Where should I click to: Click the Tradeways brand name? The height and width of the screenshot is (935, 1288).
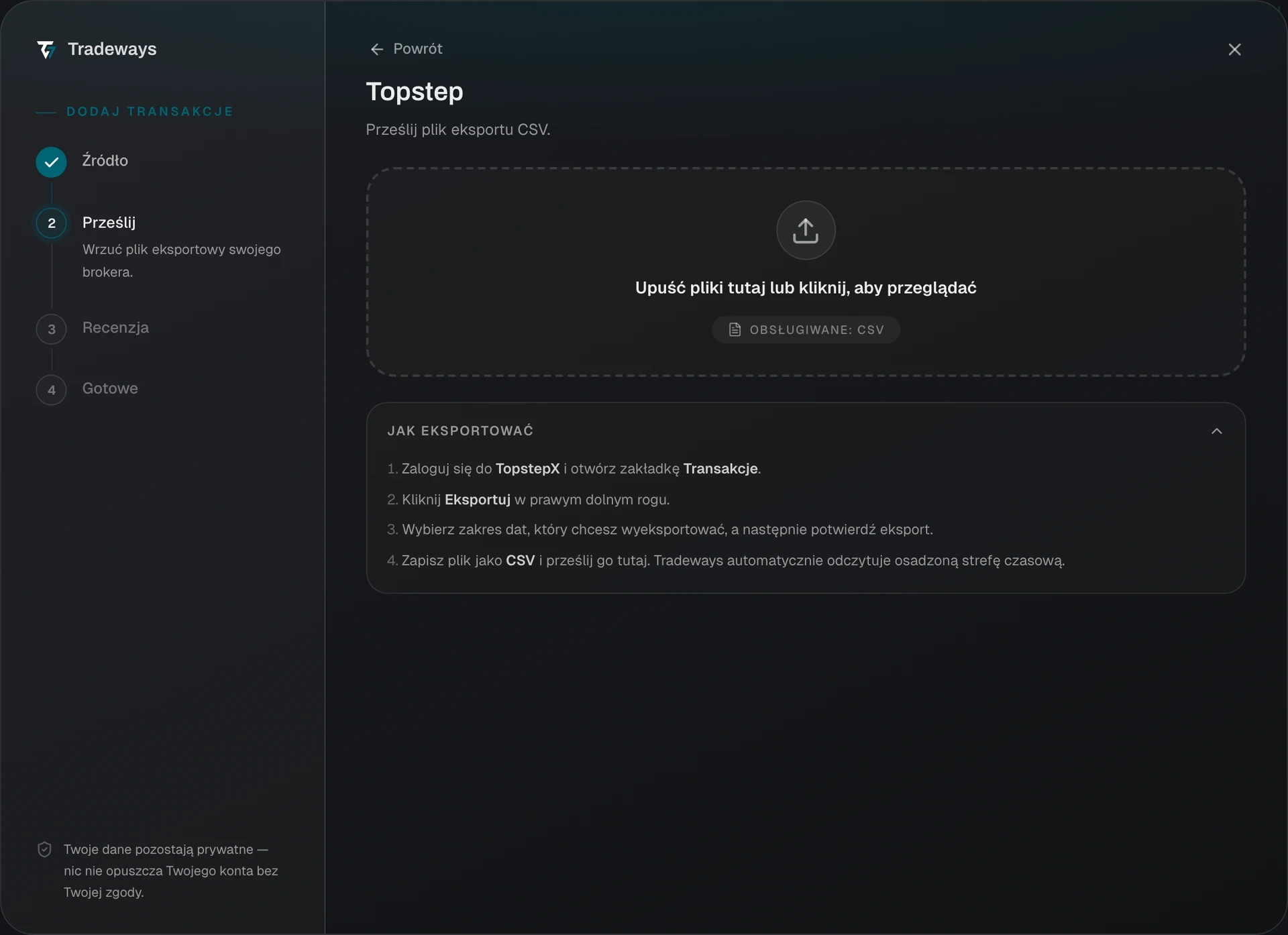[x=112, y=49]
